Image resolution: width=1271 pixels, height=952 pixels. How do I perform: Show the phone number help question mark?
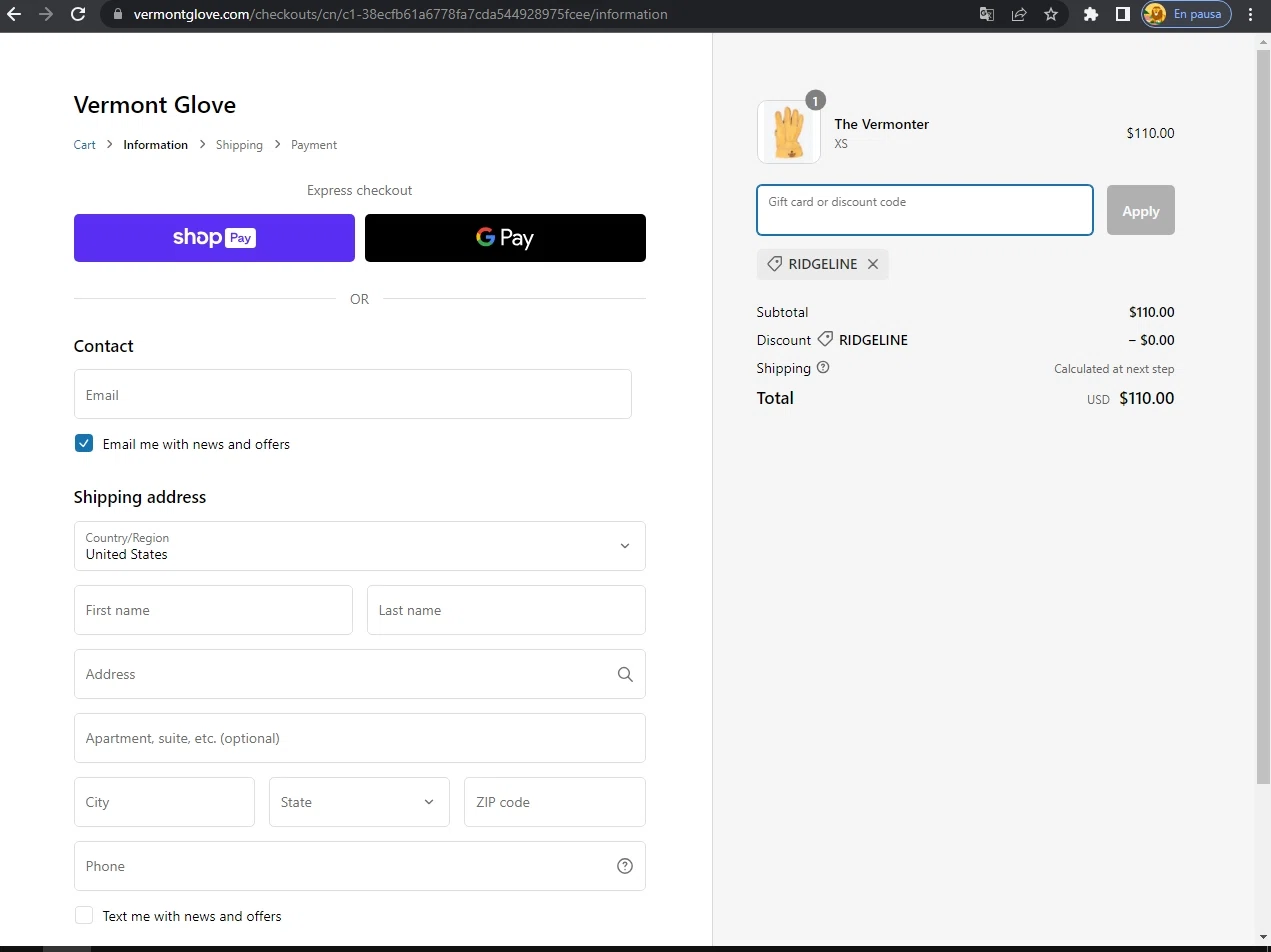click(625, 866)
